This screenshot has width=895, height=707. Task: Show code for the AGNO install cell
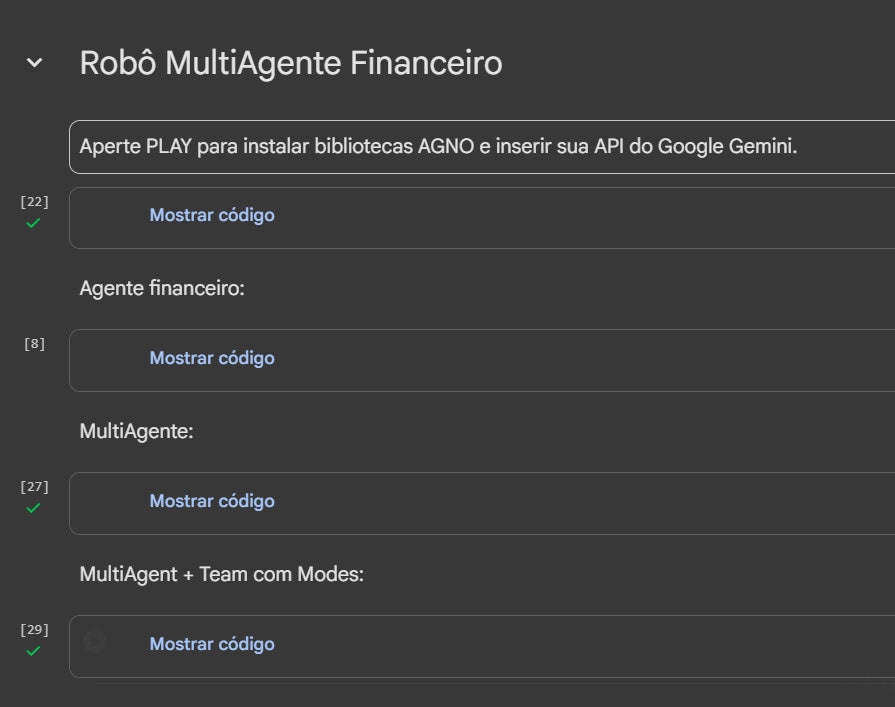click(x=211, y=215)
